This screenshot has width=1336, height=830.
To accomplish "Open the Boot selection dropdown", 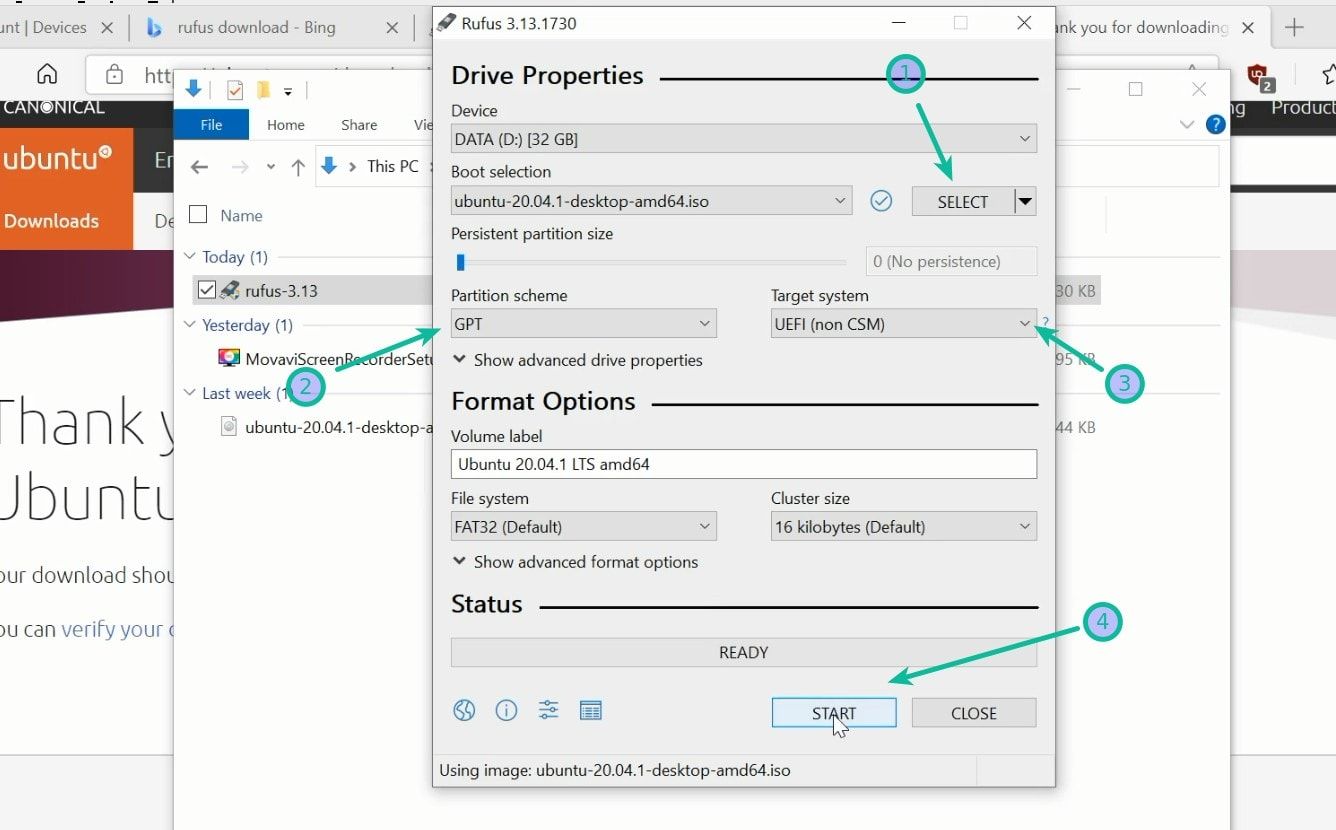I will coord(651,201).
